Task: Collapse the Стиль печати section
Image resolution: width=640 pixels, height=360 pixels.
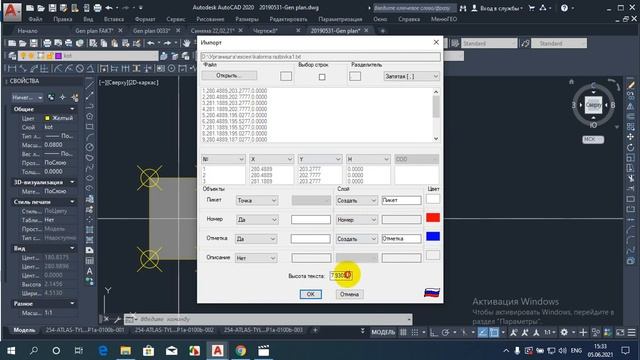Action: [72, 202]
